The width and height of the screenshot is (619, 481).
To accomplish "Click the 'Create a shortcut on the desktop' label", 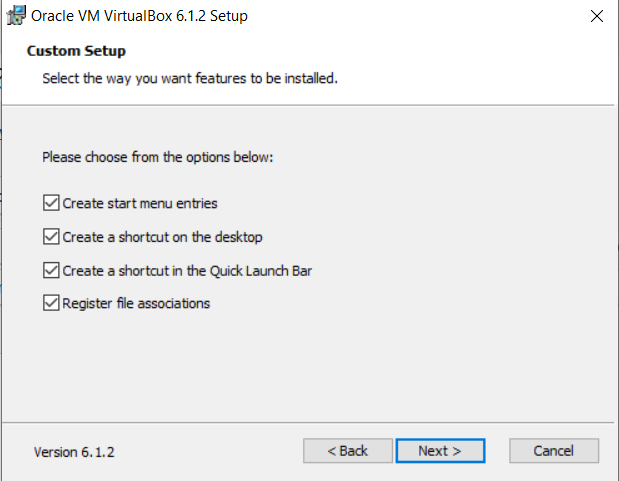I will tap(162, 237).
